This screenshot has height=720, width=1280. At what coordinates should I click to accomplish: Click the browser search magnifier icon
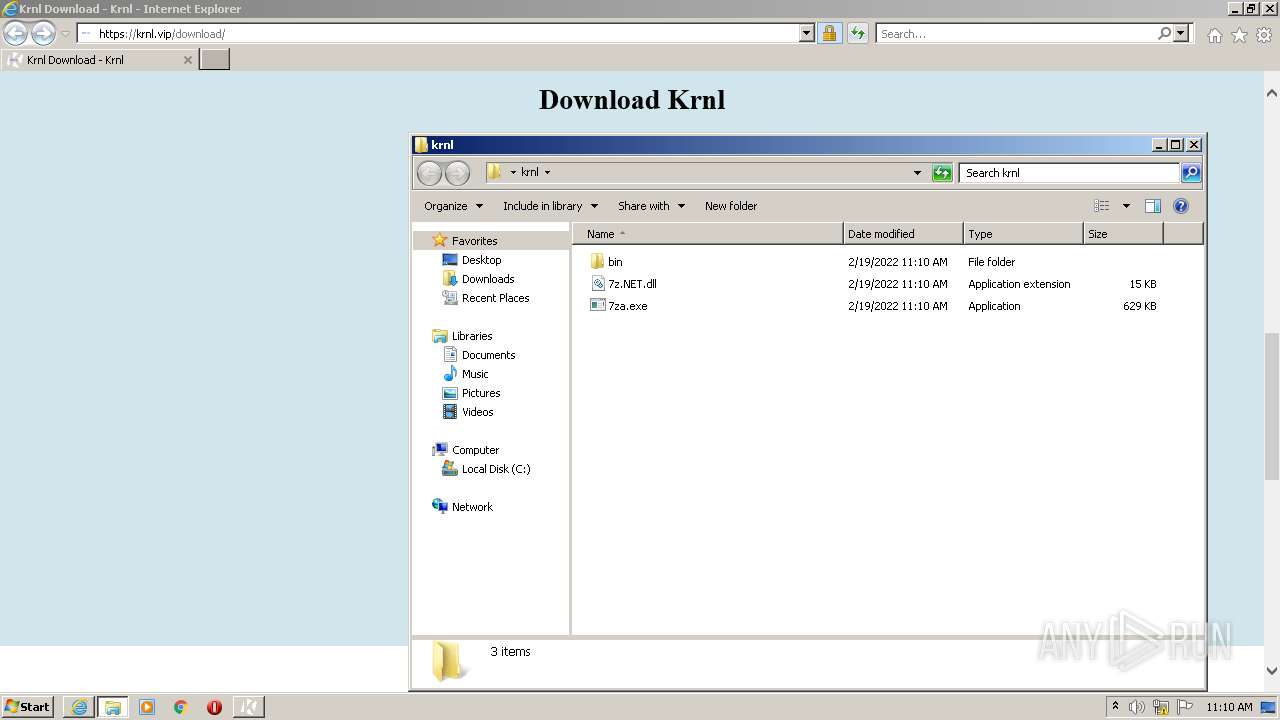[x=1164, y=33]
